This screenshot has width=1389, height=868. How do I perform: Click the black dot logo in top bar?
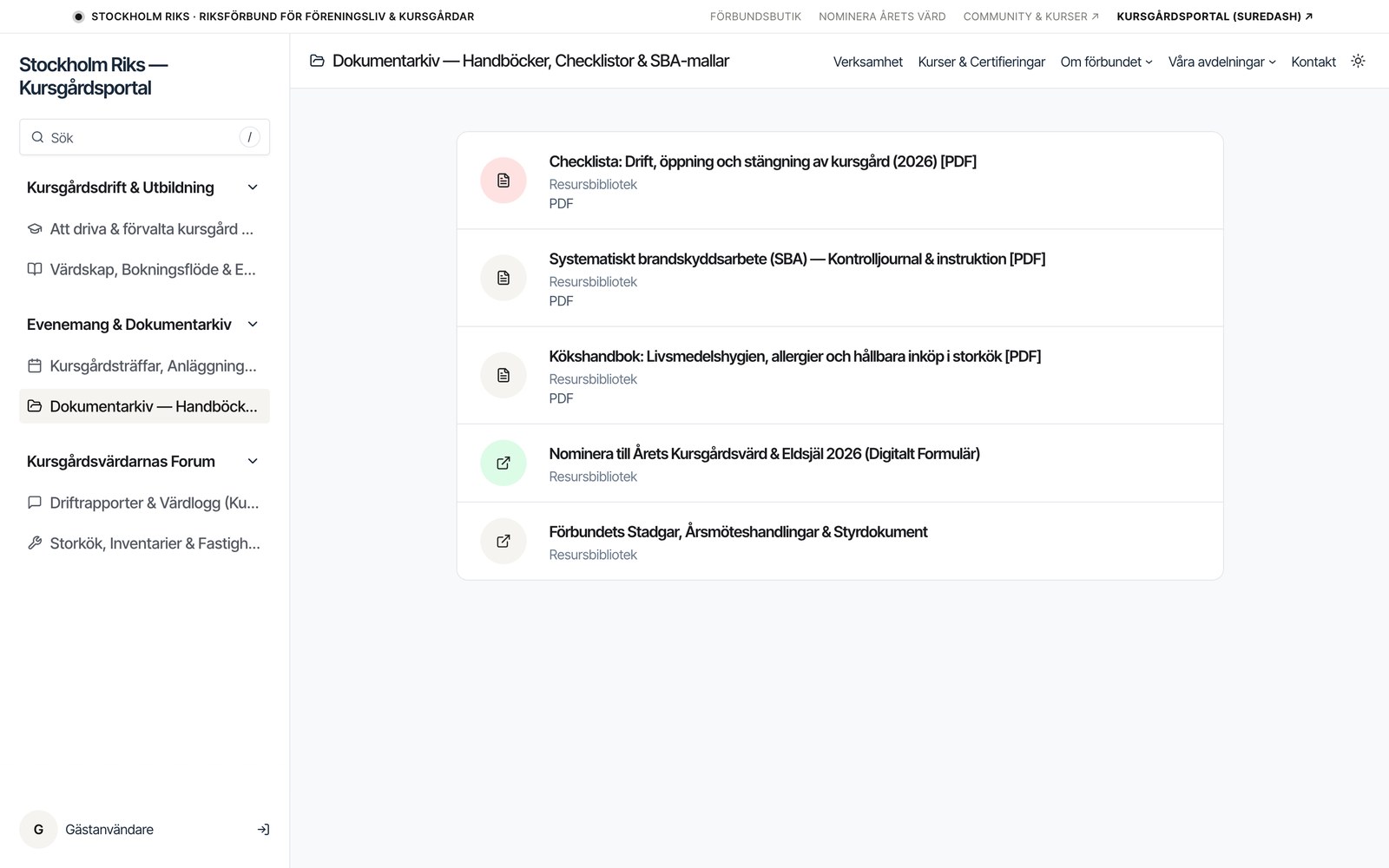pyautogui.click(x=78, y=16)
